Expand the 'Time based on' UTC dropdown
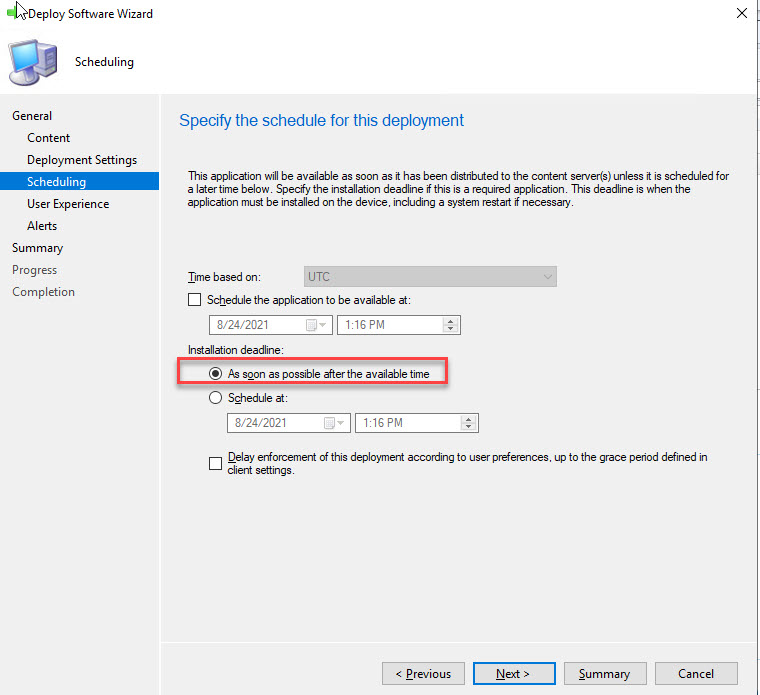This screenshot has height=695, width=760. 546,277
